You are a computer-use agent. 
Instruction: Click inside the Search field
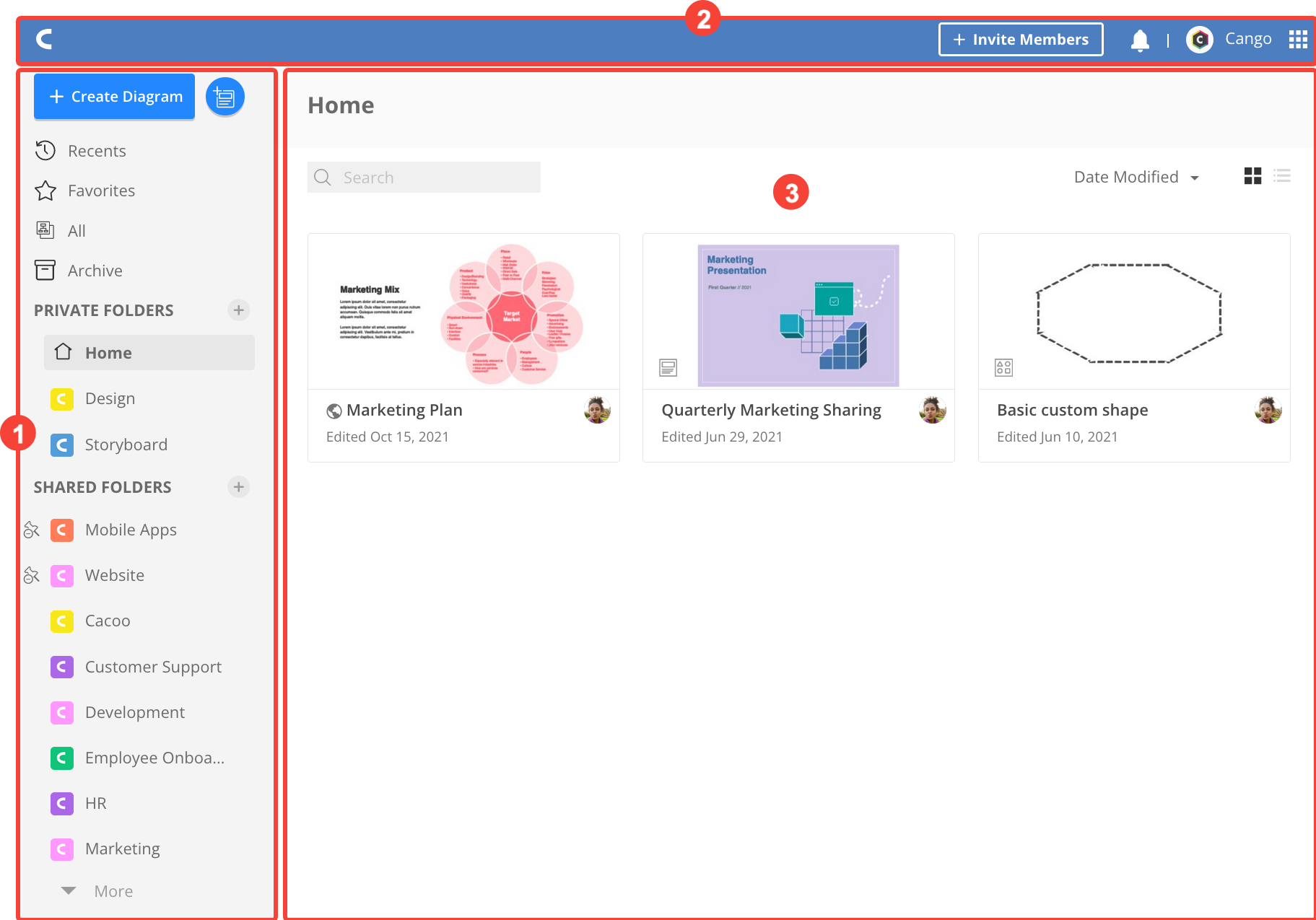pos(423,177)
